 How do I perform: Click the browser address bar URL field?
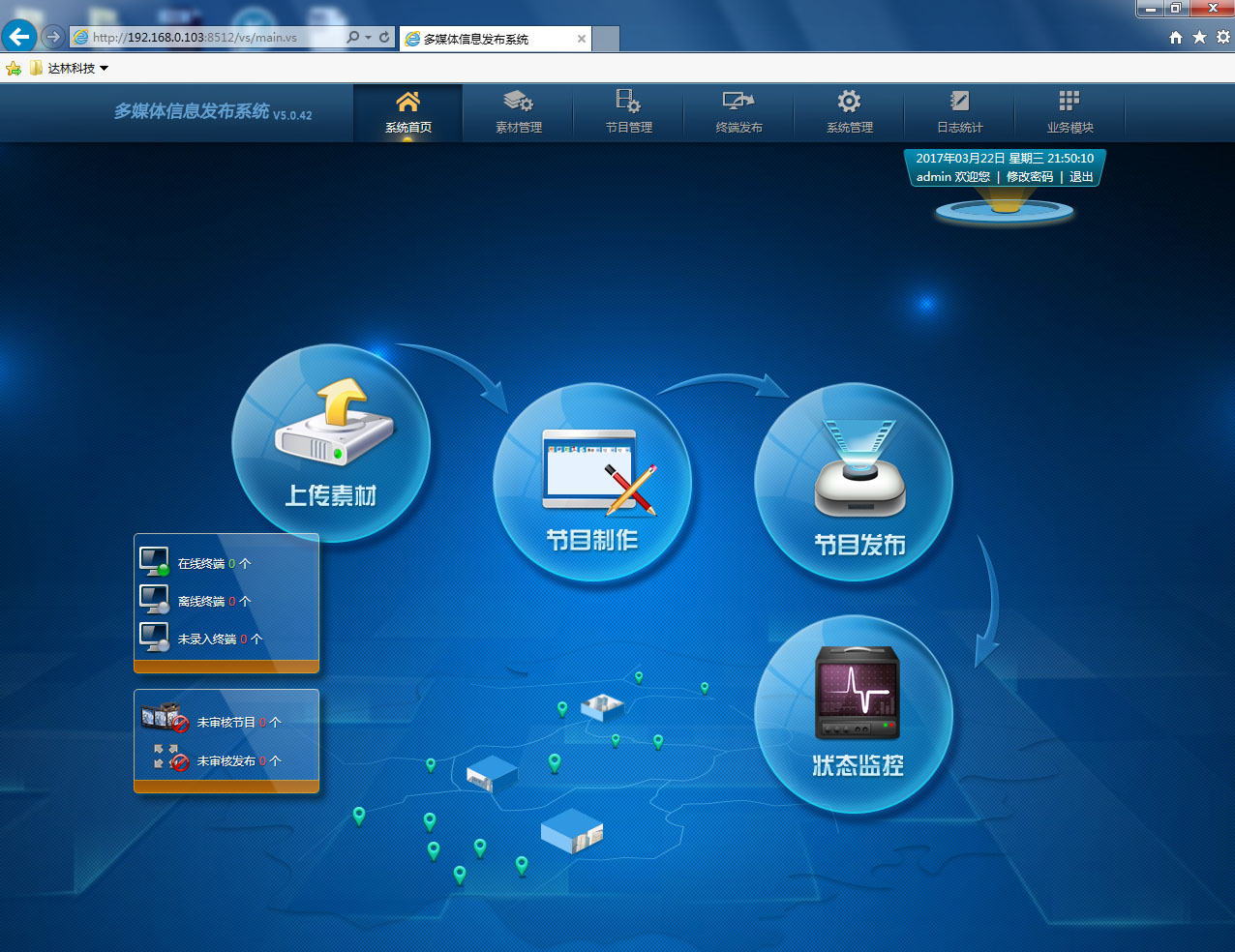(x=213, y=38)
